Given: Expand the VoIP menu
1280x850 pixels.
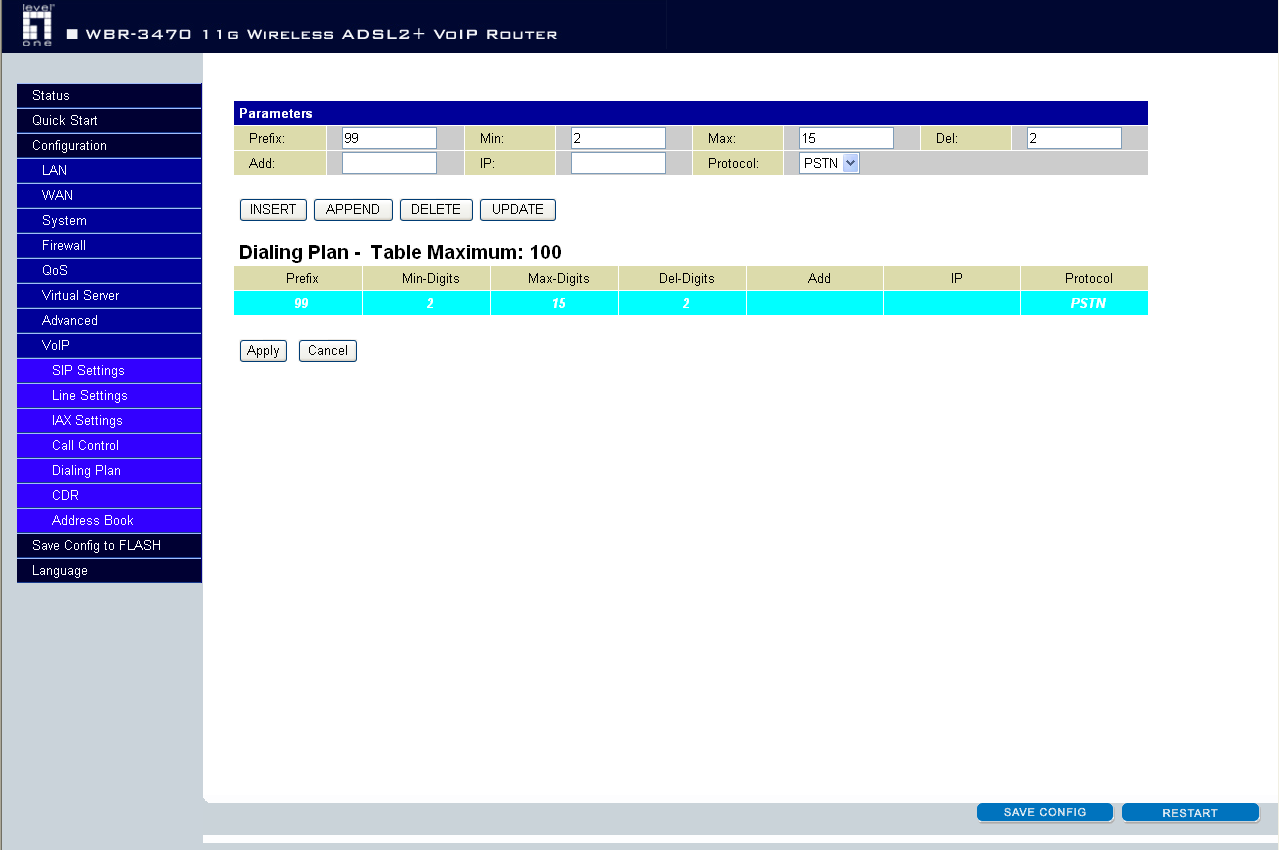Looking at the screenshot, I should click(109, 346).
